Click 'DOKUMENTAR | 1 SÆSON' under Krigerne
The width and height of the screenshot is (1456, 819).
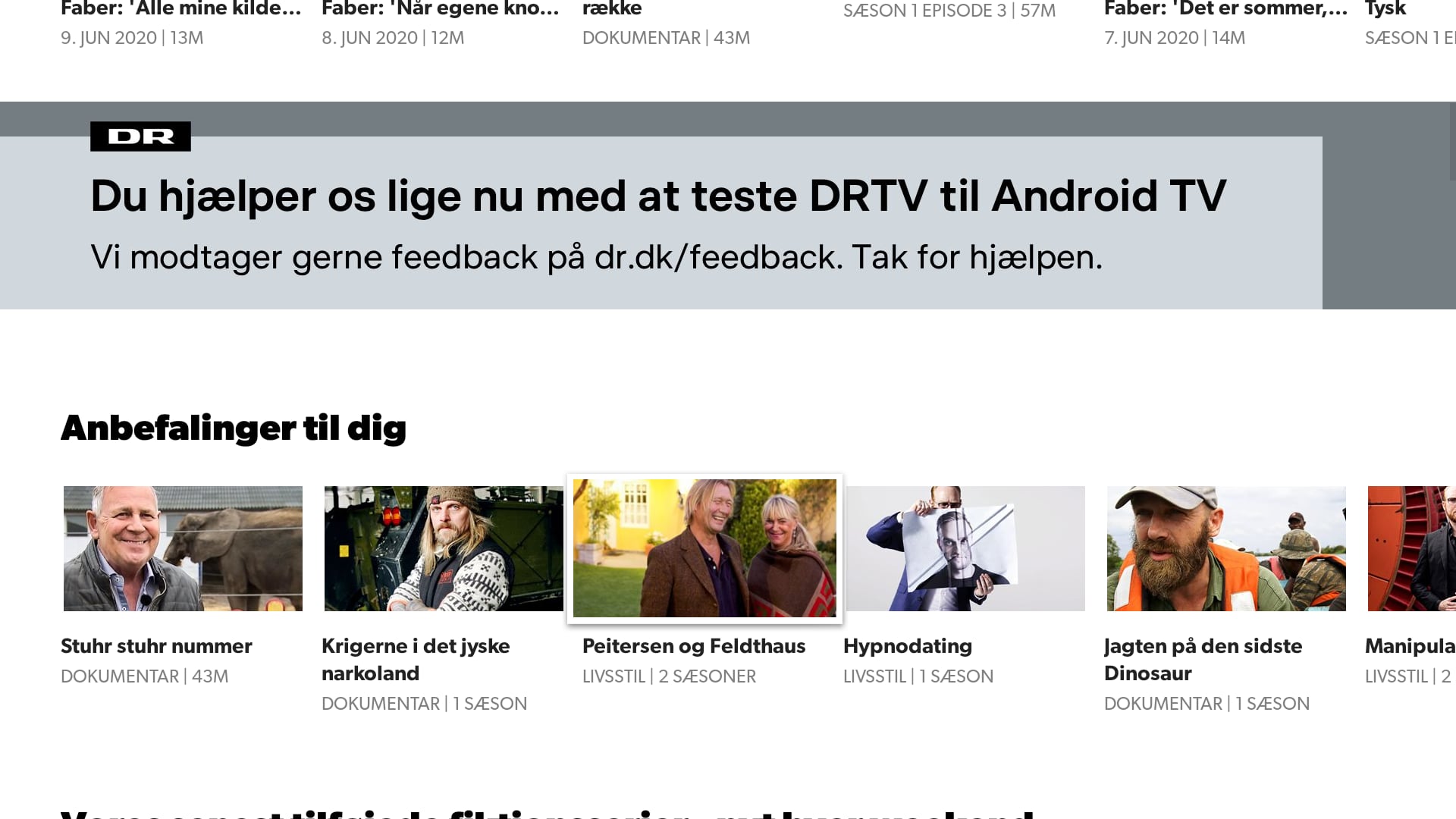point(424,704)
